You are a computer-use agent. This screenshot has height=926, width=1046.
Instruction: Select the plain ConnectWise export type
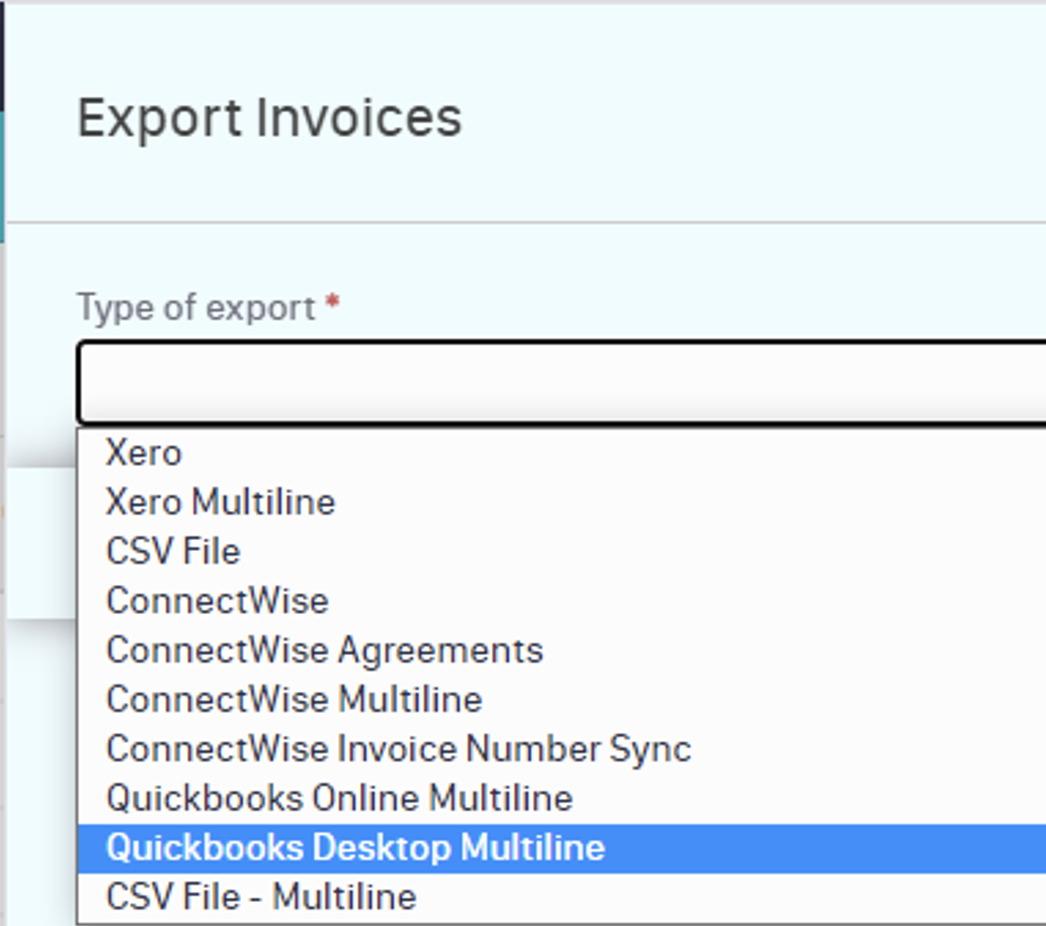(217, 600)
